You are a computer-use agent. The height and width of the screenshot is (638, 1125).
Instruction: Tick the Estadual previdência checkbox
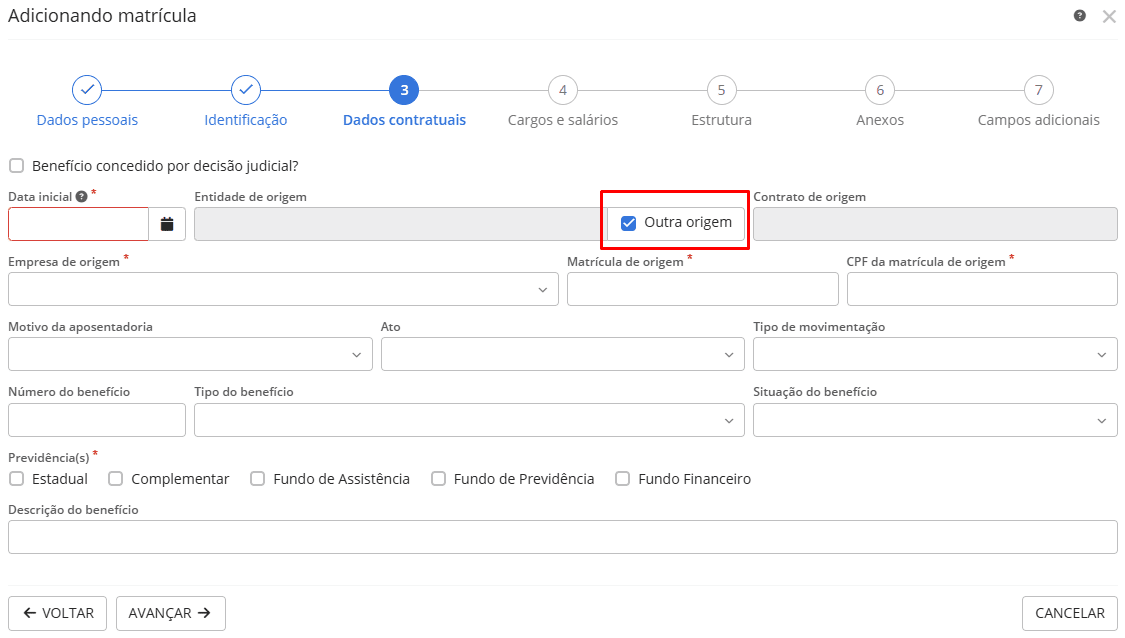tap(16, 479)
